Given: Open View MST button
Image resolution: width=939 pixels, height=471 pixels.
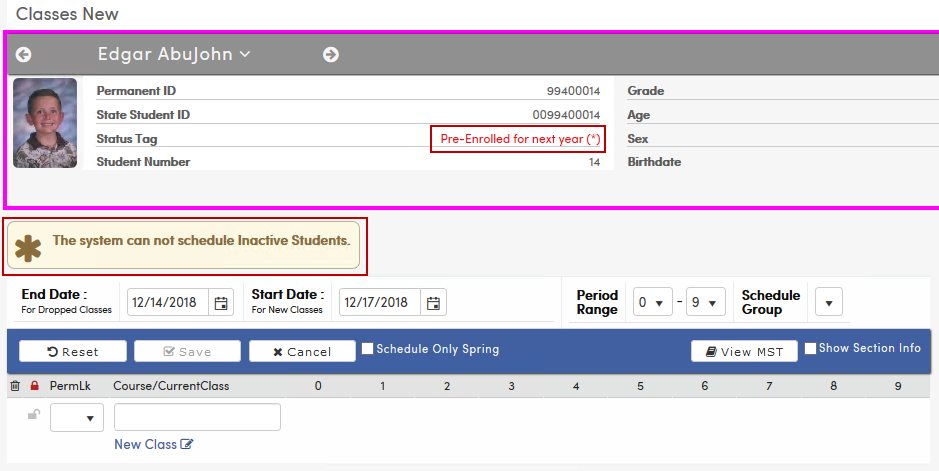Looking at the screenshot, I should click(744, 351).
